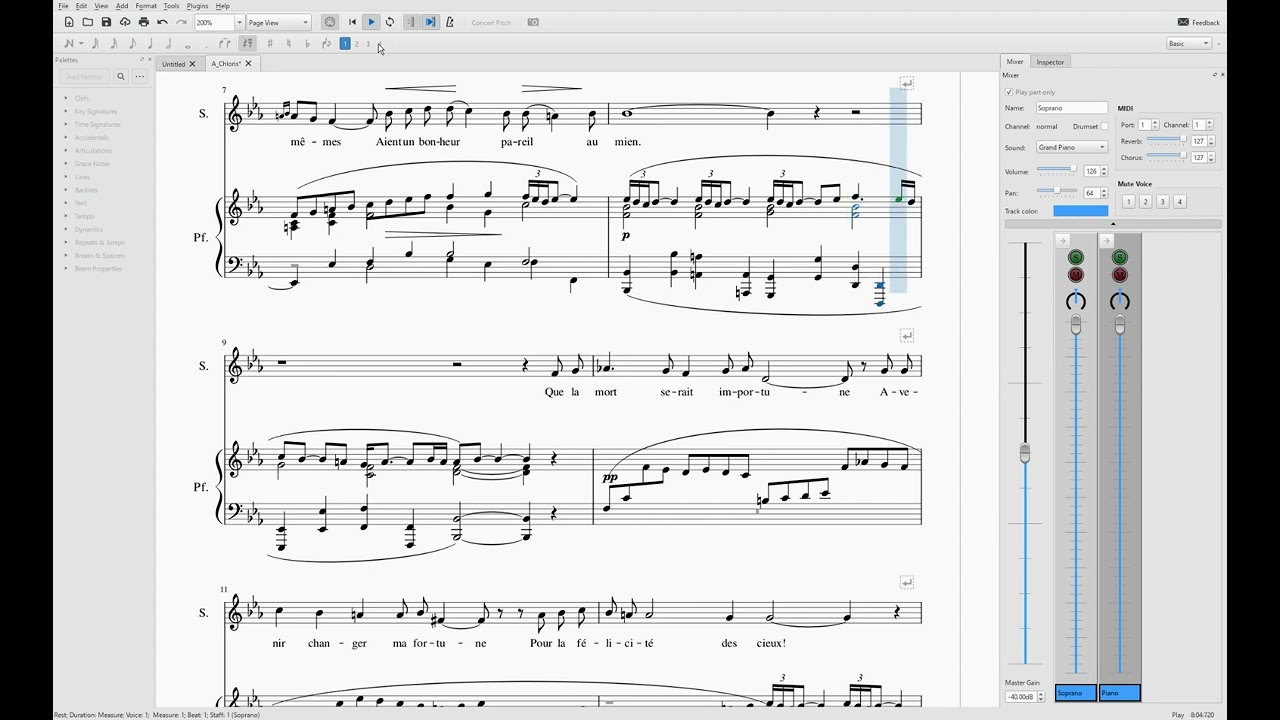The image size is (1280, 720).
Task: Click the Volume slider in Mixer
Action: (1057, 171)
